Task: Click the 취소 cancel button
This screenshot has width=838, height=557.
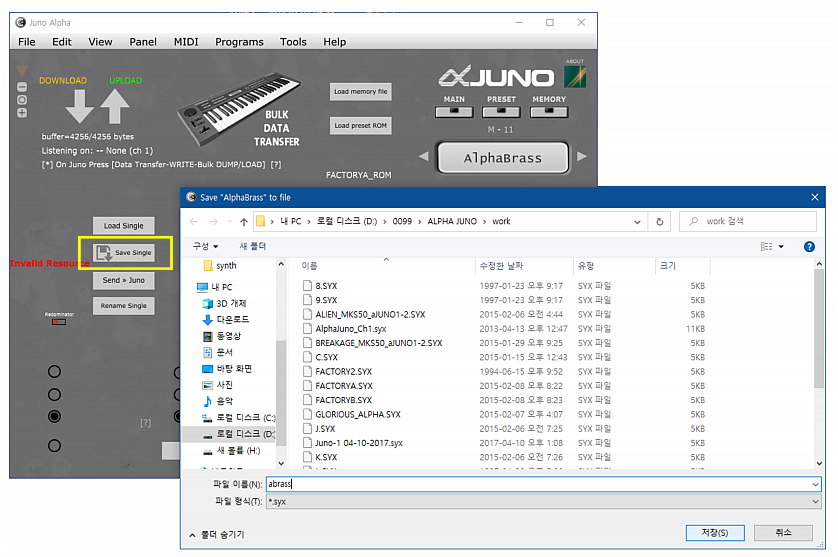Action: (x=783, y=532)
